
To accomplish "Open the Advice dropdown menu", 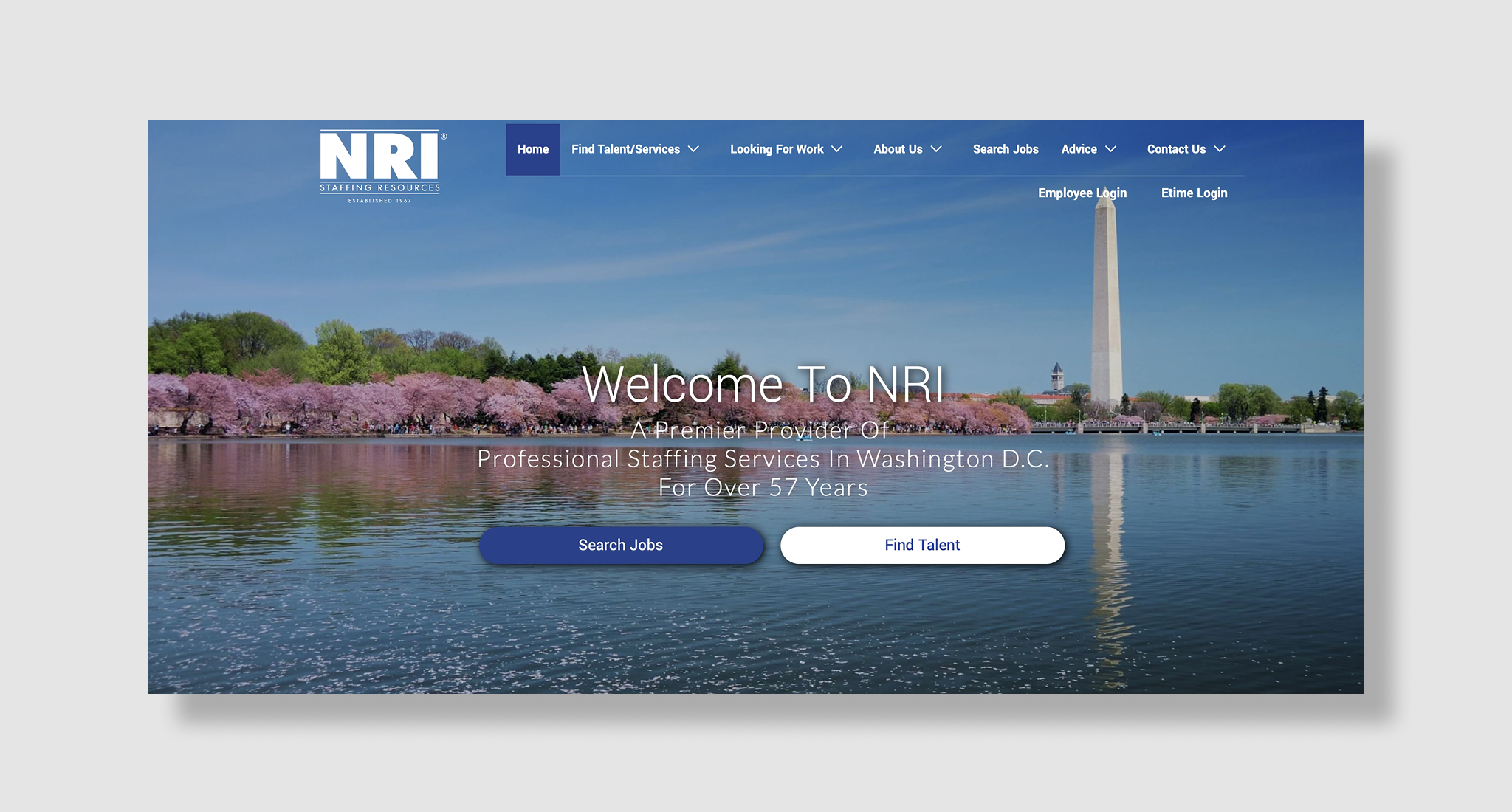I will coord(1079,149).
